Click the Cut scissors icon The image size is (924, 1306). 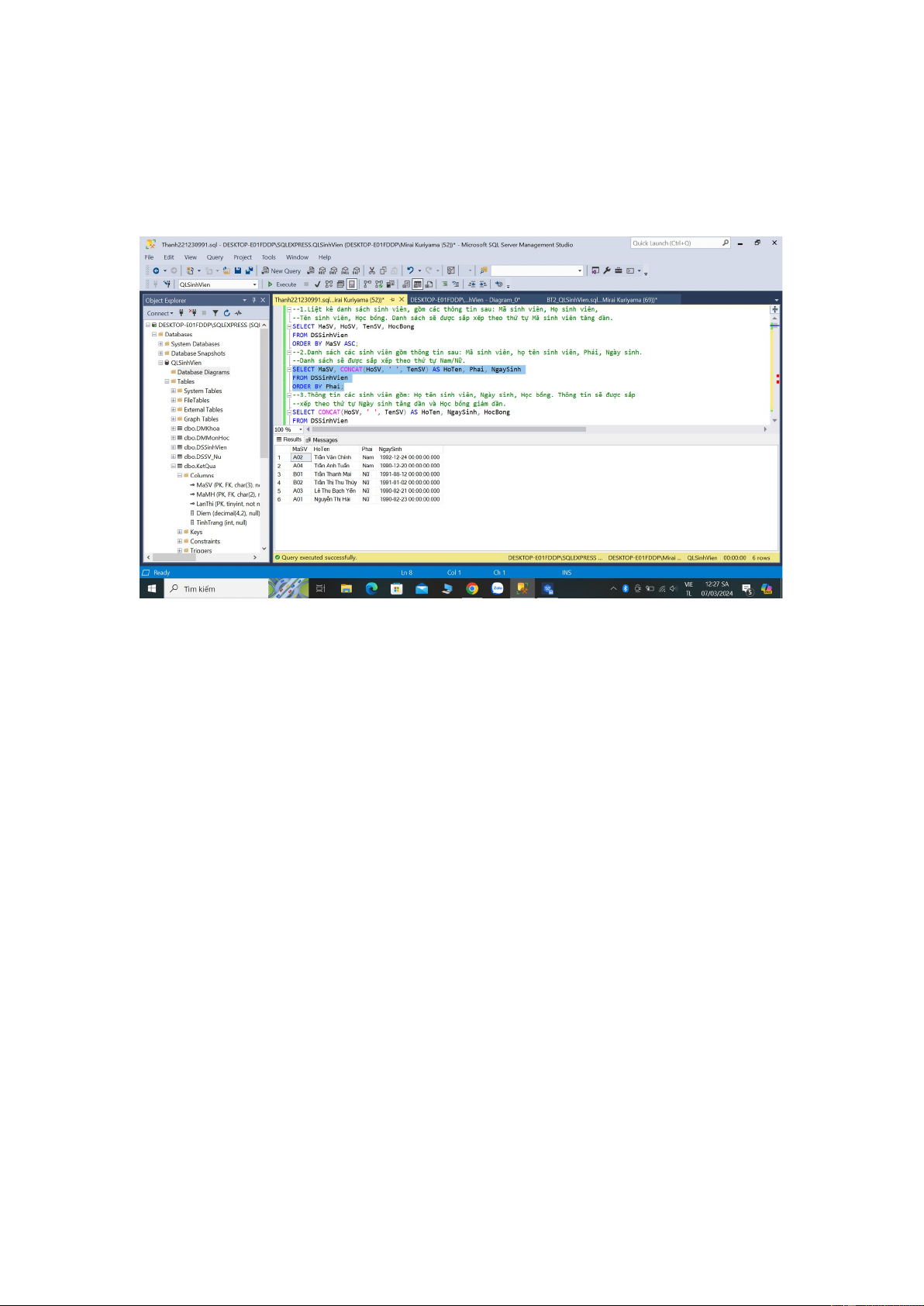coord(372,271)
